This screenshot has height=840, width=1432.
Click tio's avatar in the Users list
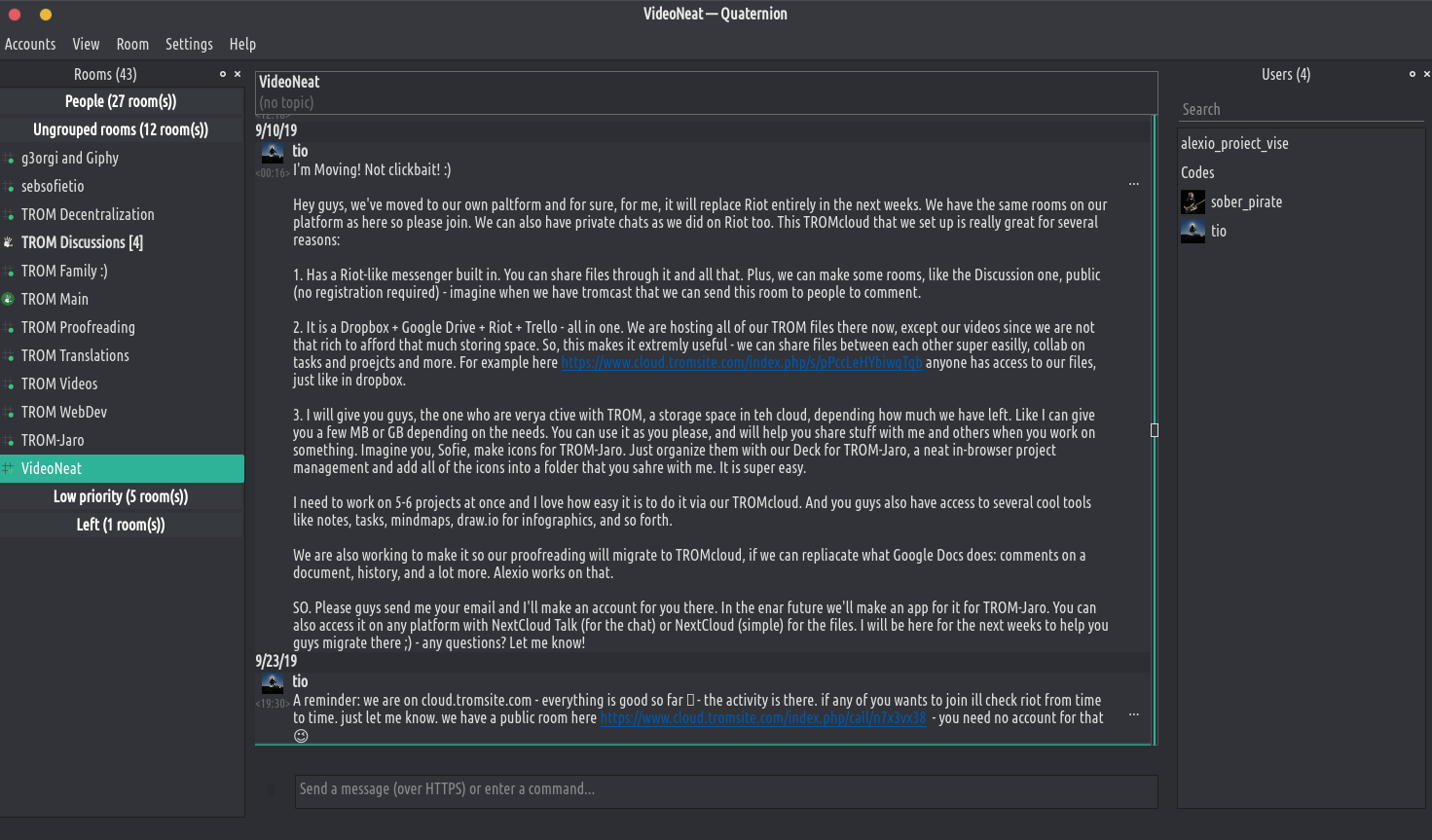[1193, 231]
